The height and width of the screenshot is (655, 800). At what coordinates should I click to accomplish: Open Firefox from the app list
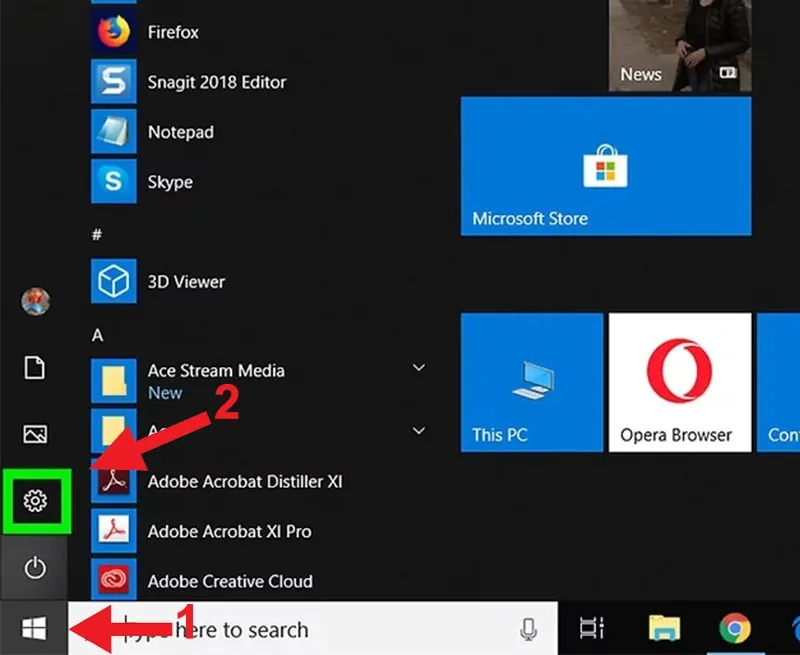tap(173, 33)
